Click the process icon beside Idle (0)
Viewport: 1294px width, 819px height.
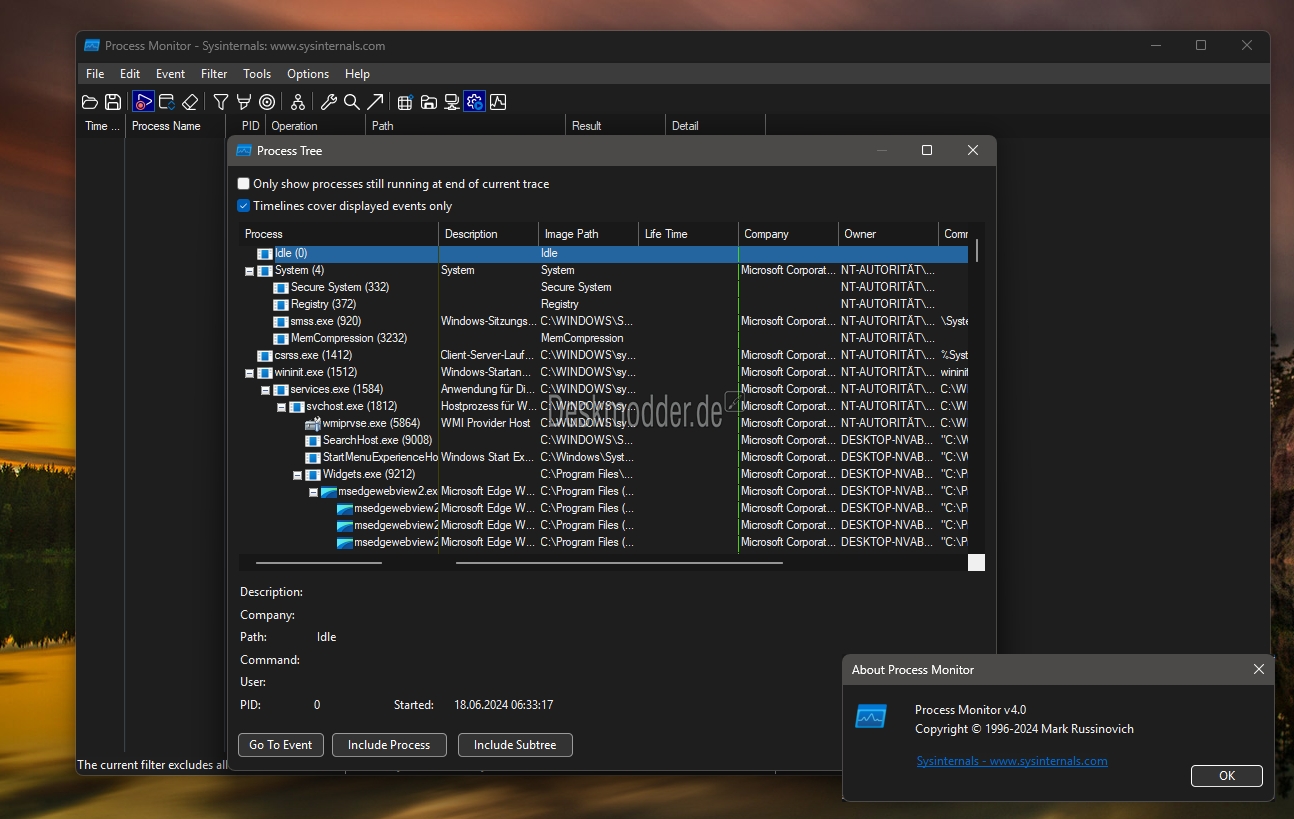coord(265,254)
